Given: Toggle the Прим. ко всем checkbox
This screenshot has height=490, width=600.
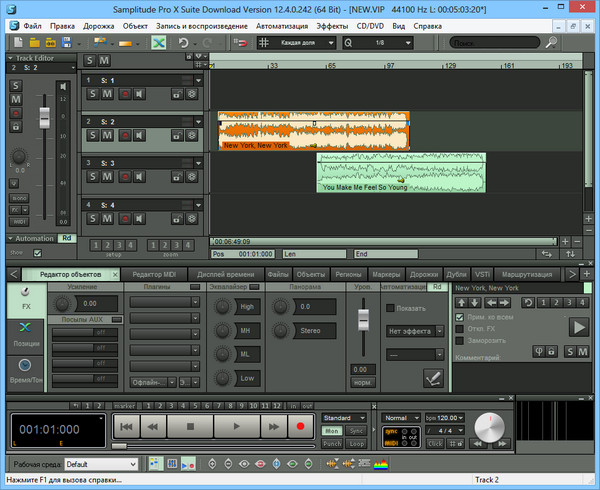Looking at the screenshot, I should pyautogui.click(x=460, y=316).
